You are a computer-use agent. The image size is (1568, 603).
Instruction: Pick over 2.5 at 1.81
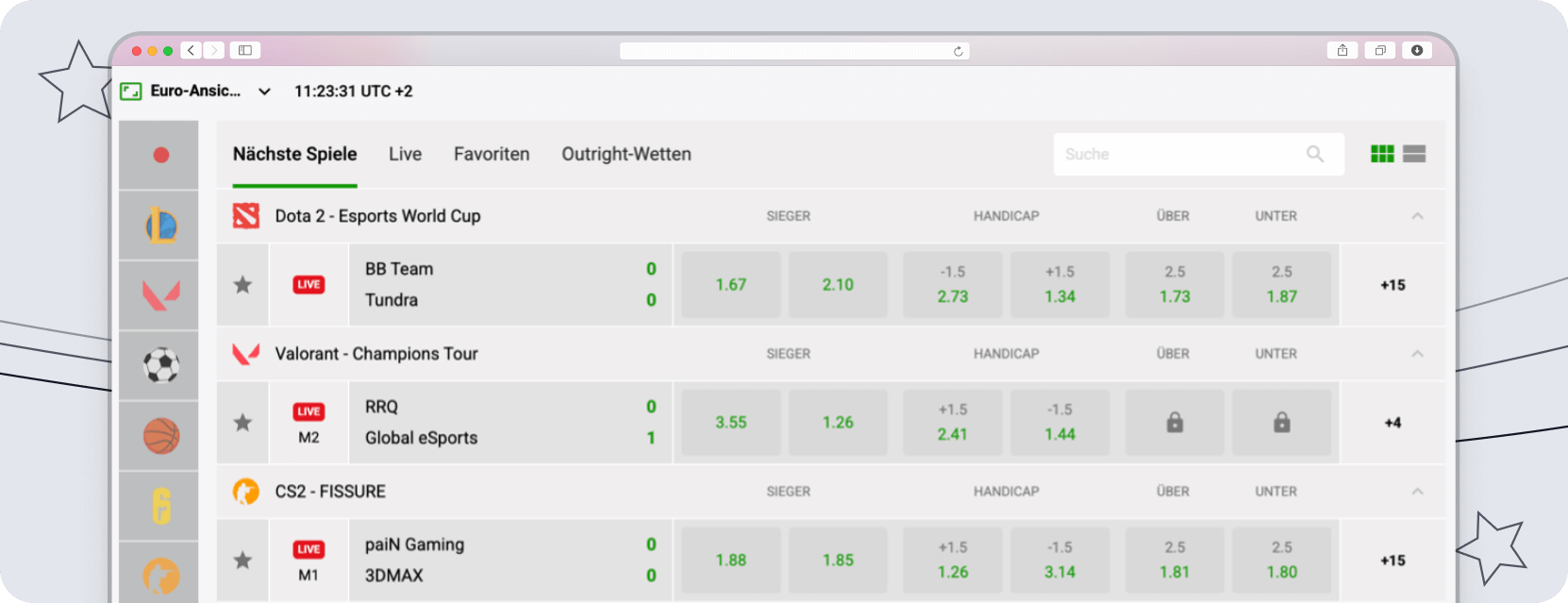[1175, 560]
